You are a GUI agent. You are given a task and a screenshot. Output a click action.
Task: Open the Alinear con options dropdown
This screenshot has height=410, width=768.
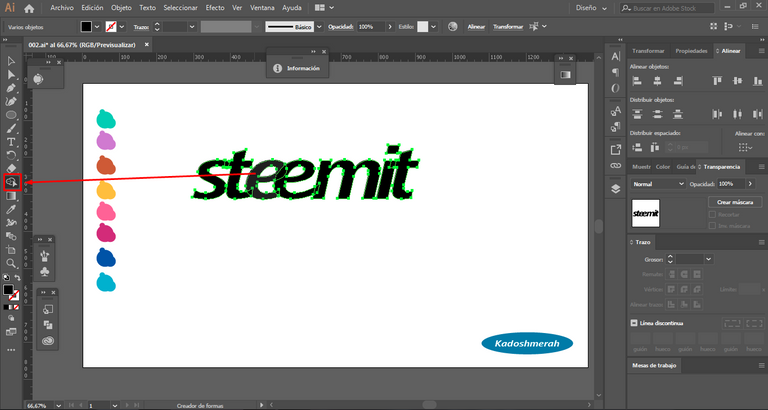745,147
